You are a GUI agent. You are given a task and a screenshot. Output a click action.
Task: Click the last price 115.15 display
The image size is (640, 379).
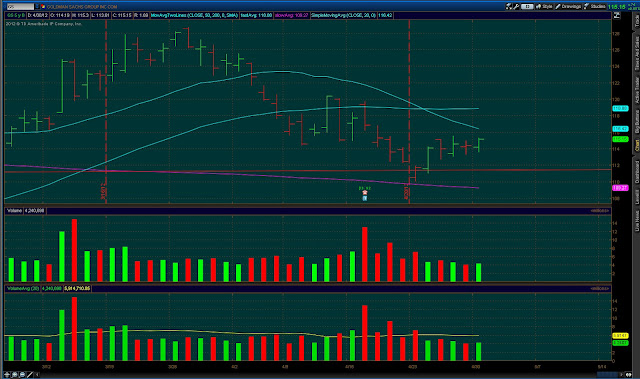(x=616, y=7)
